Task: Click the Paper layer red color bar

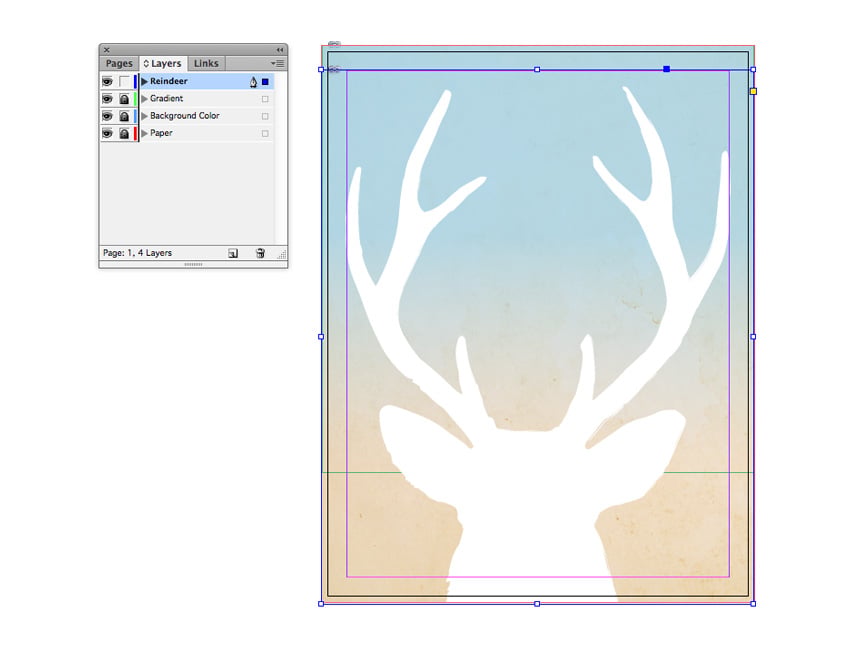Action: tap(135, 133)
